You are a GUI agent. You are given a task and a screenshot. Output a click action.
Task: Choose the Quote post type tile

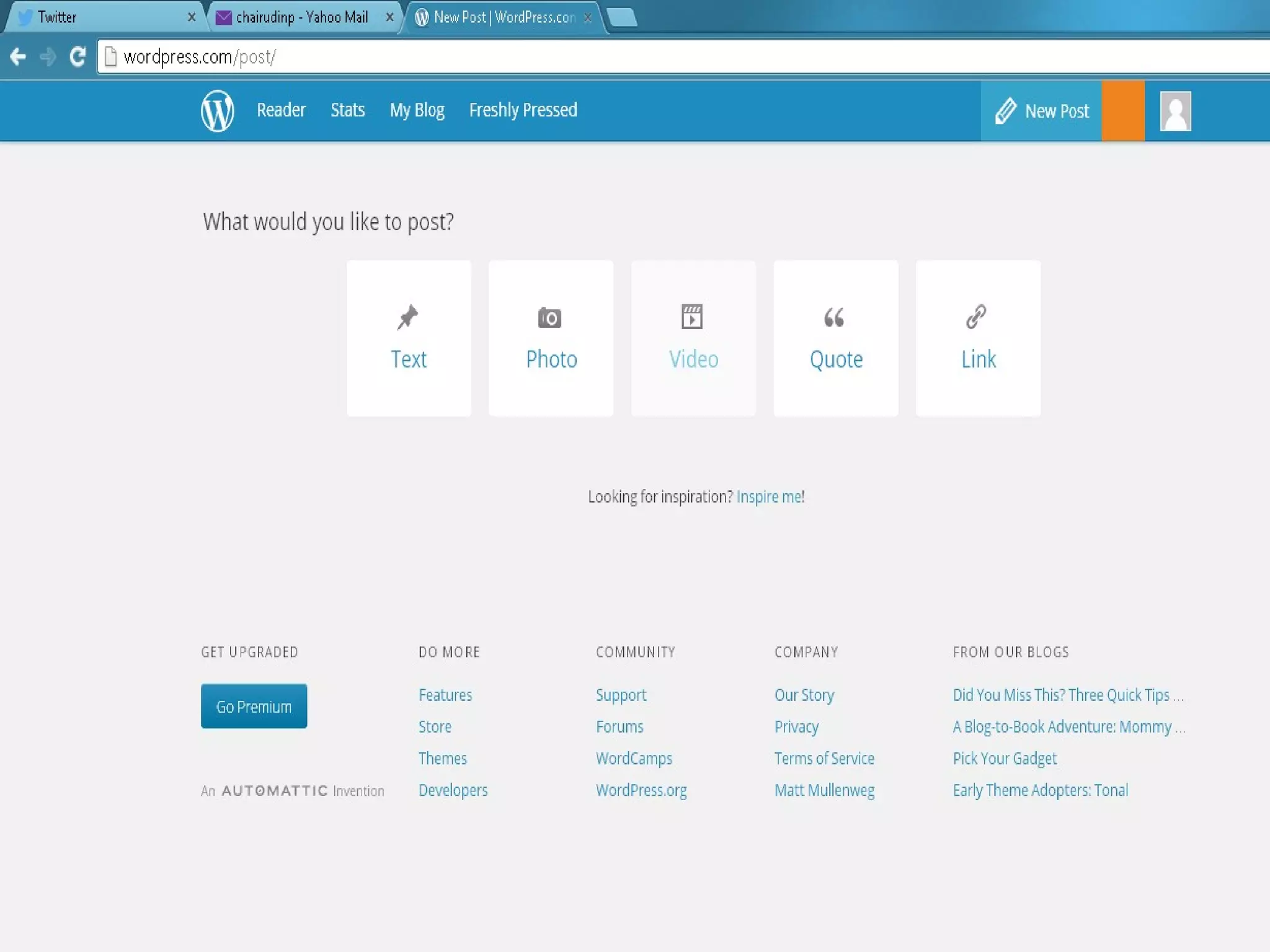click(x=835, y=338)
